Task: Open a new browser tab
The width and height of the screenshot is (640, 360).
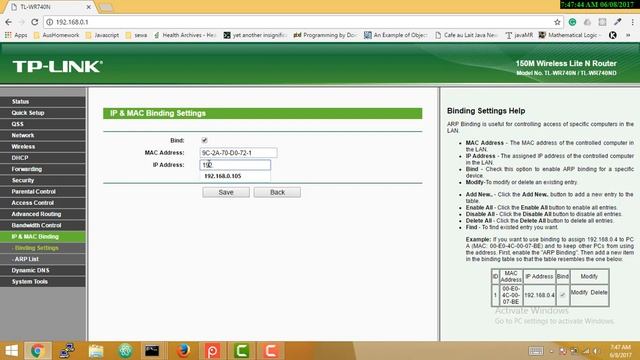Action: (x=106, y=7)
